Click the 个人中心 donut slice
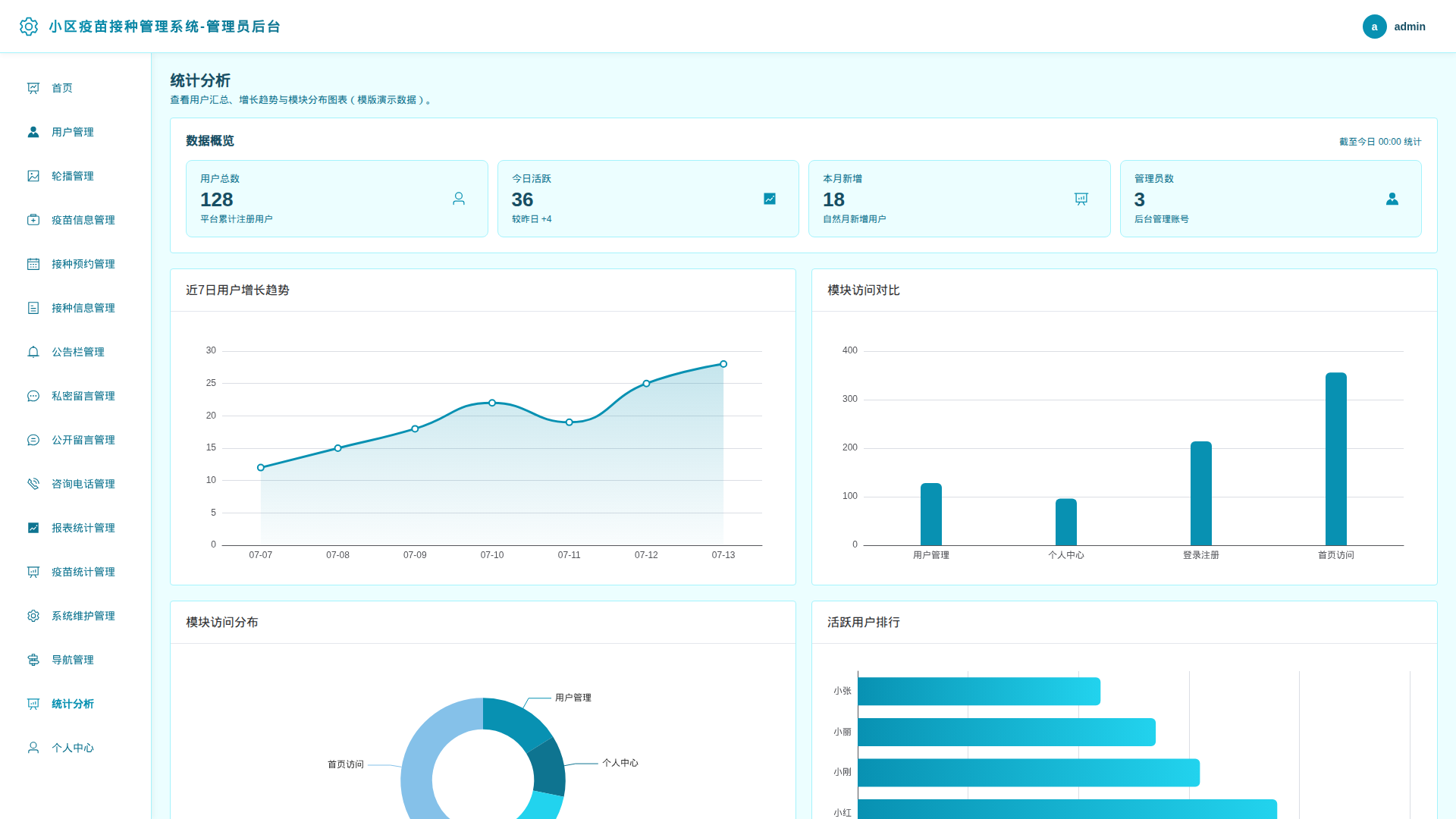Image resolution: width=1456 pixels, height=819 pixels. pos(548,767)
